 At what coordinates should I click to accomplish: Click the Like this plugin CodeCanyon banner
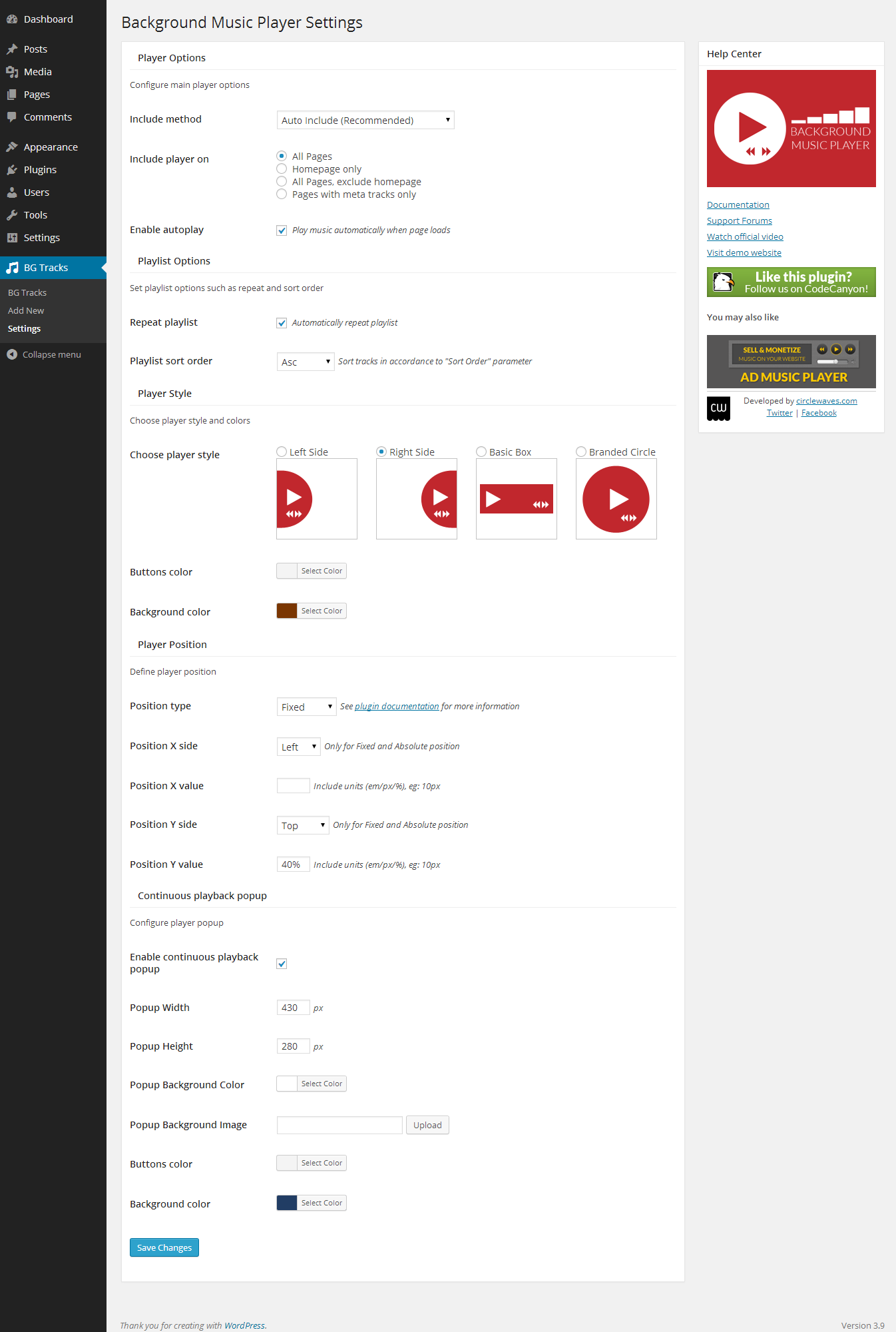(x=791, y=282)
